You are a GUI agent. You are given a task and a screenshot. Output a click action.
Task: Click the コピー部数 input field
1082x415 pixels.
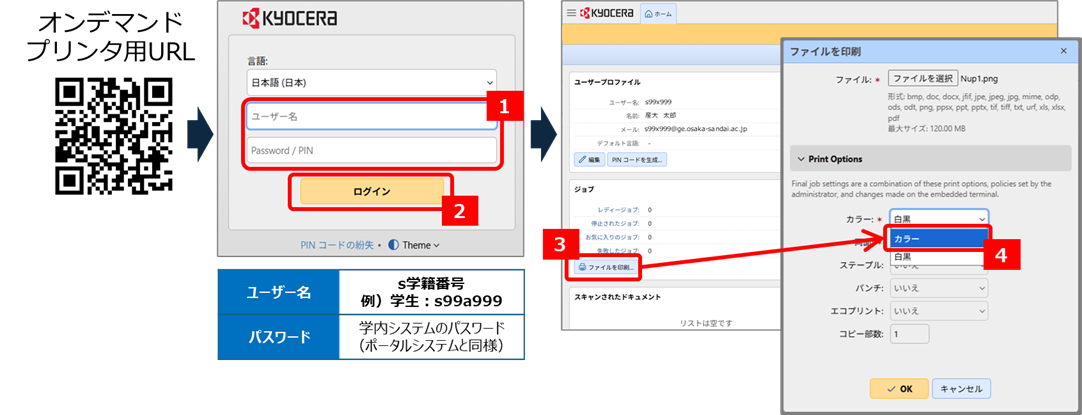(909, 334)
